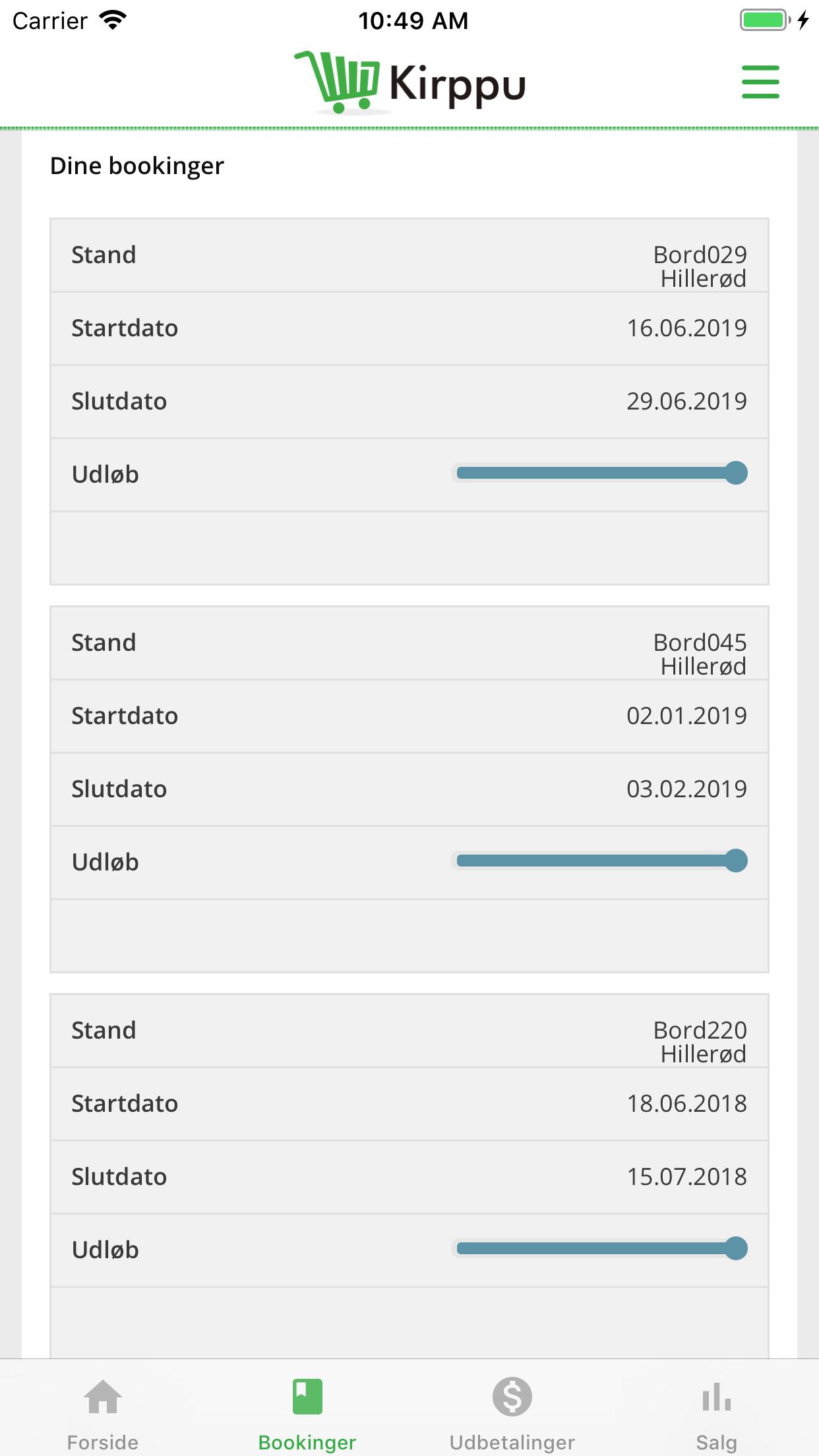Switch to the Salg tab label

[x=717, y=1442]
